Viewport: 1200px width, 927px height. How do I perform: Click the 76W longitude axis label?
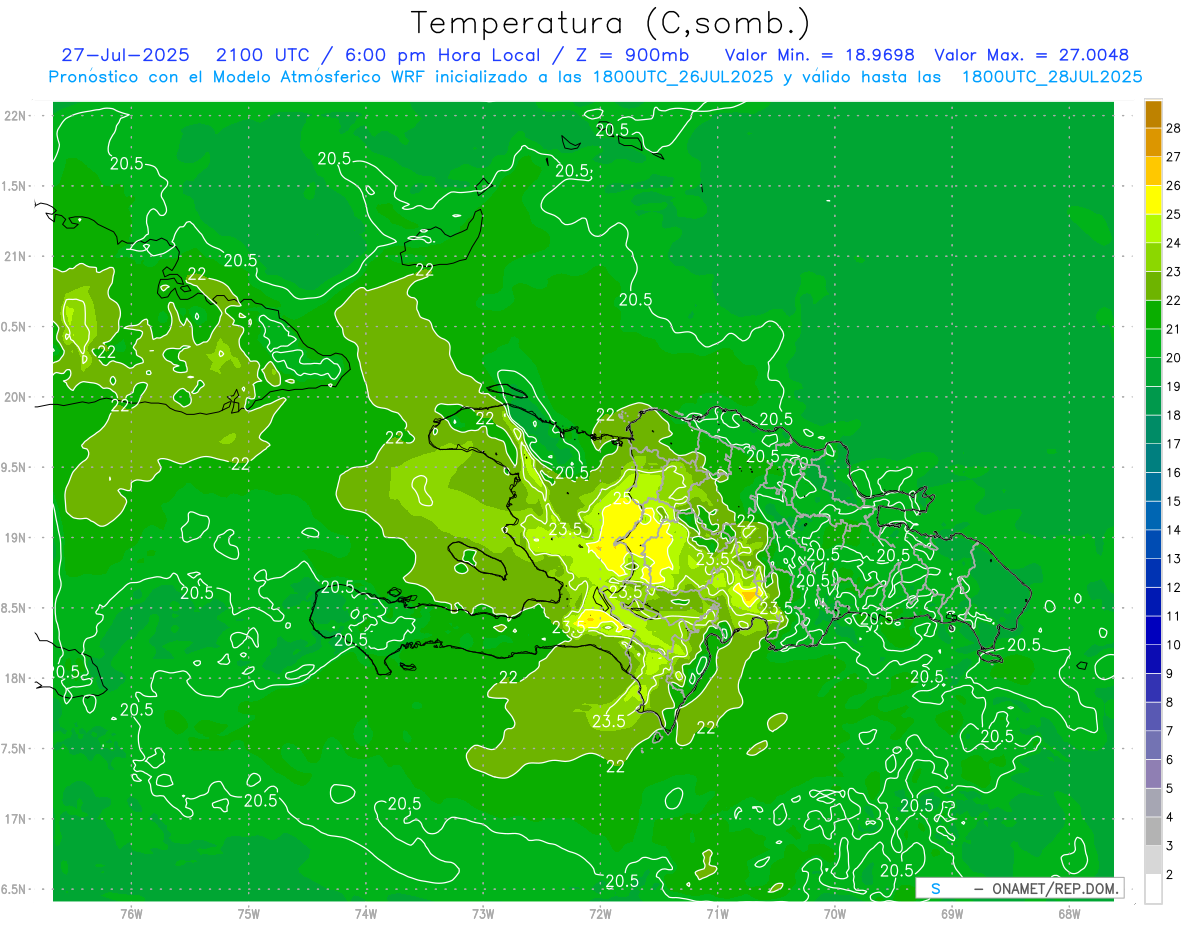coord(131,913)
